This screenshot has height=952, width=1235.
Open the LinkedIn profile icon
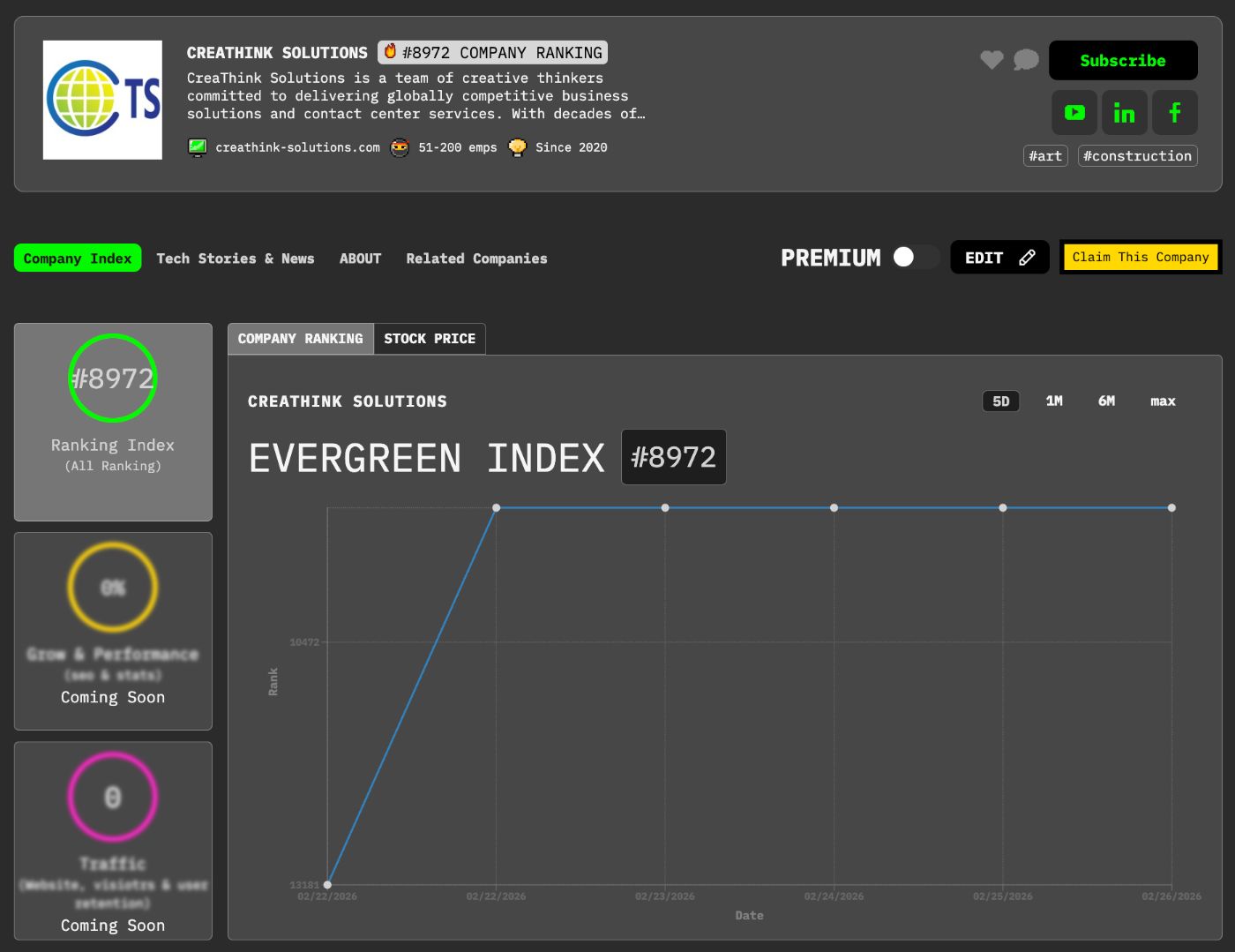(x=1124, y=112)
